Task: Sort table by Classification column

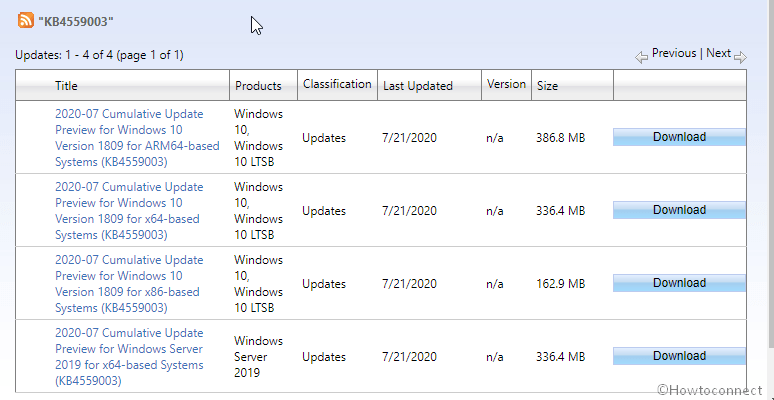Action: pos(337,84)
